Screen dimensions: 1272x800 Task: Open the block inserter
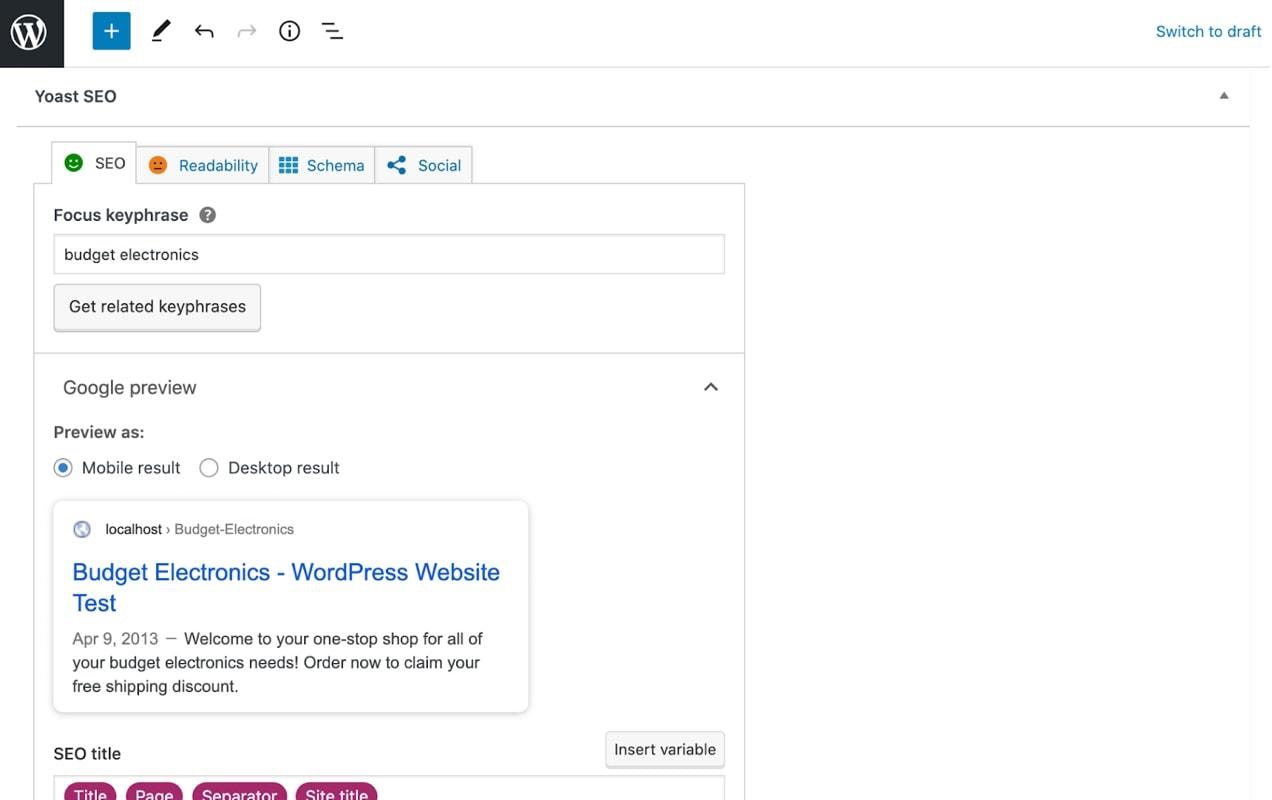pyautogui.click(x=111, y=31)
